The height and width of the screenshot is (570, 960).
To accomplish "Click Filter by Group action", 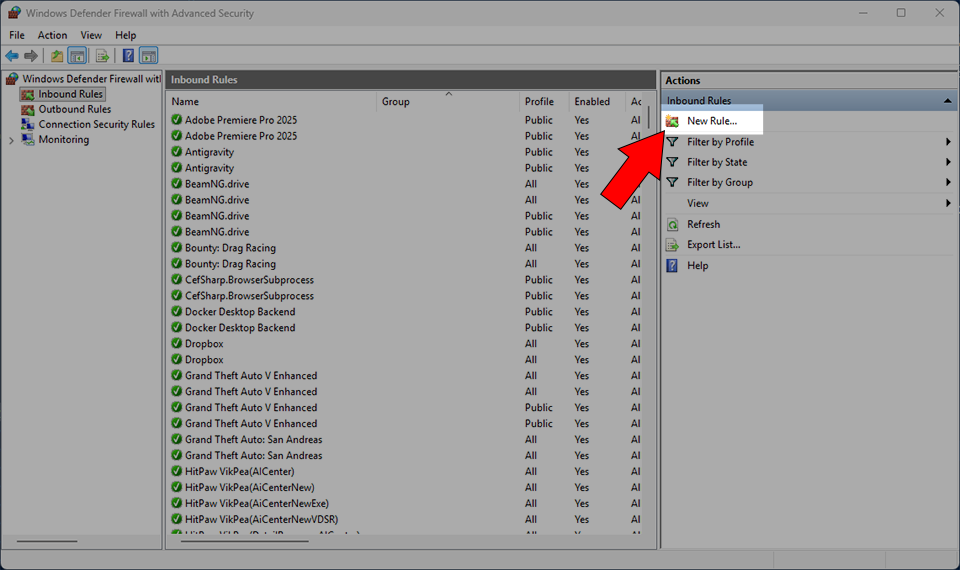I will pyautogui.click(x=720, y=182).
